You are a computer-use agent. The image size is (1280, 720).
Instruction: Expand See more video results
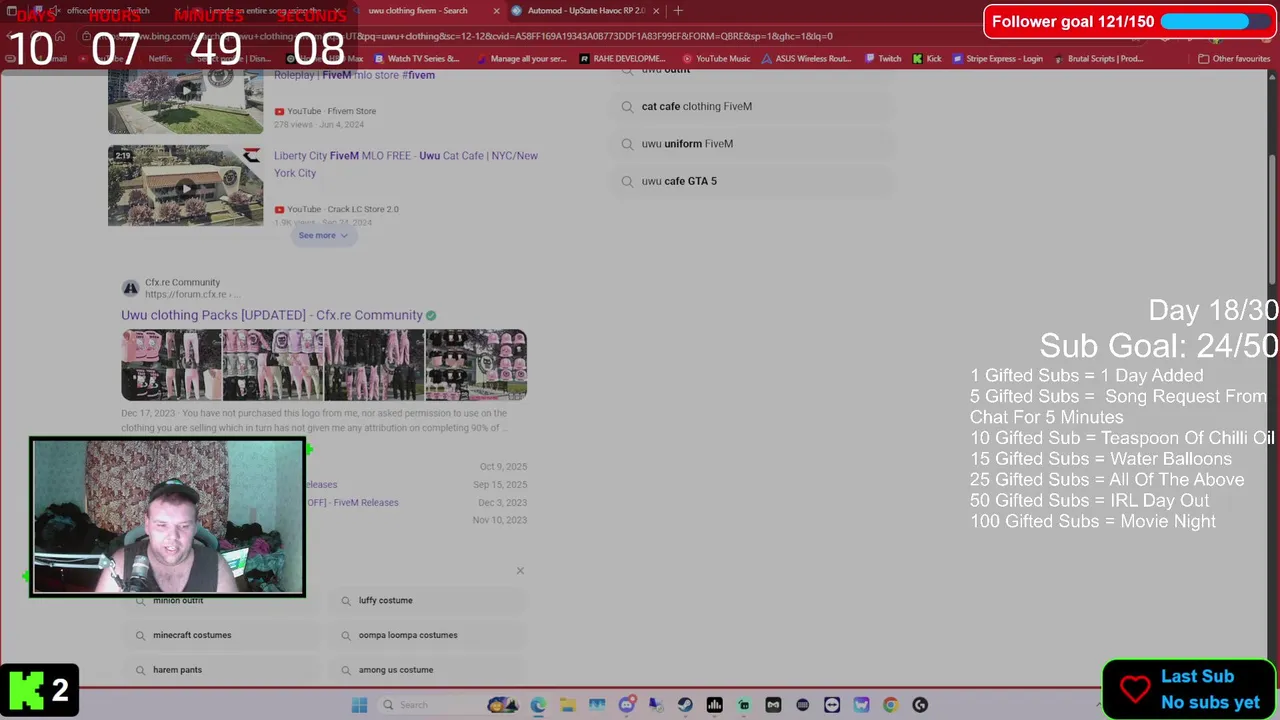(323, 235)
